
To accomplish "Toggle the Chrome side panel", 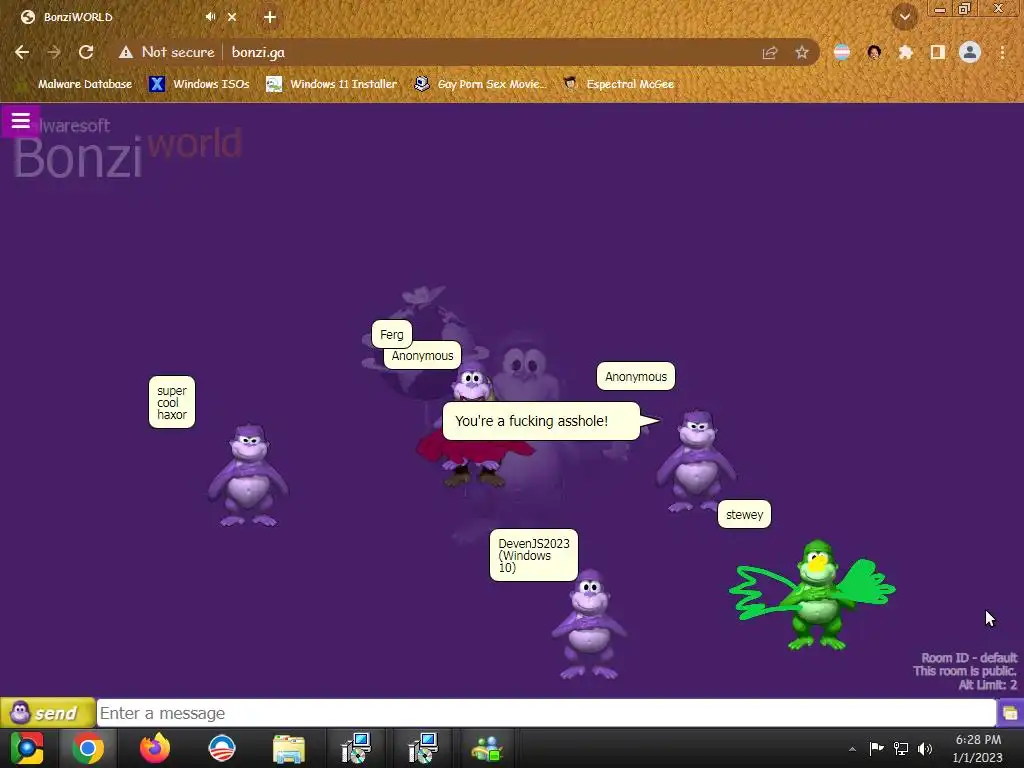I will tap(937, 52).
